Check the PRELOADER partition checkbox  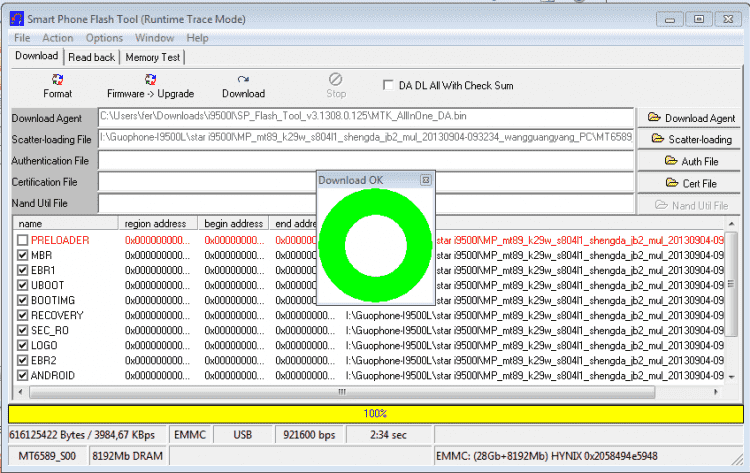22,240
